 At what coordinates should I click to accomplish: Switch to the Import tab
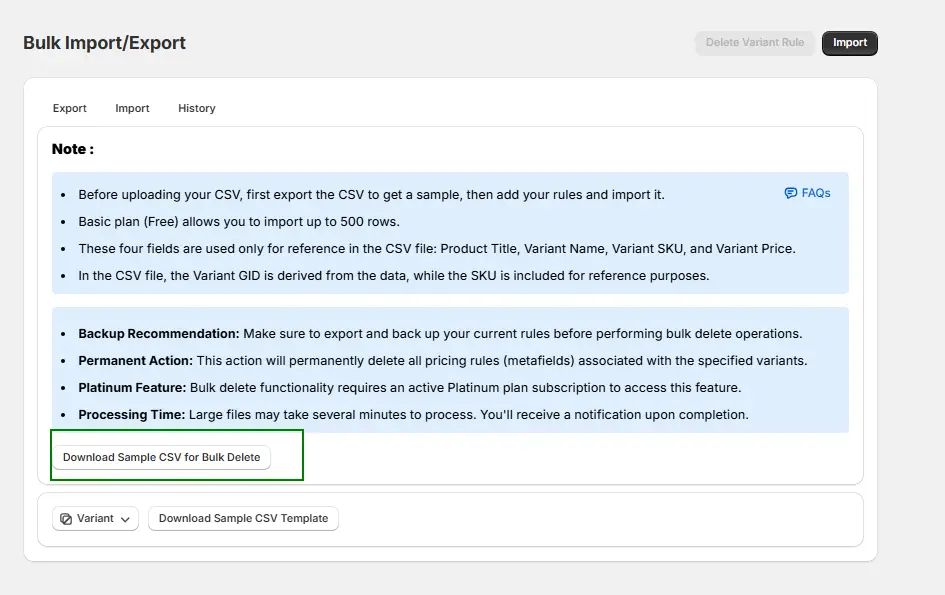(x=132, y=108)
